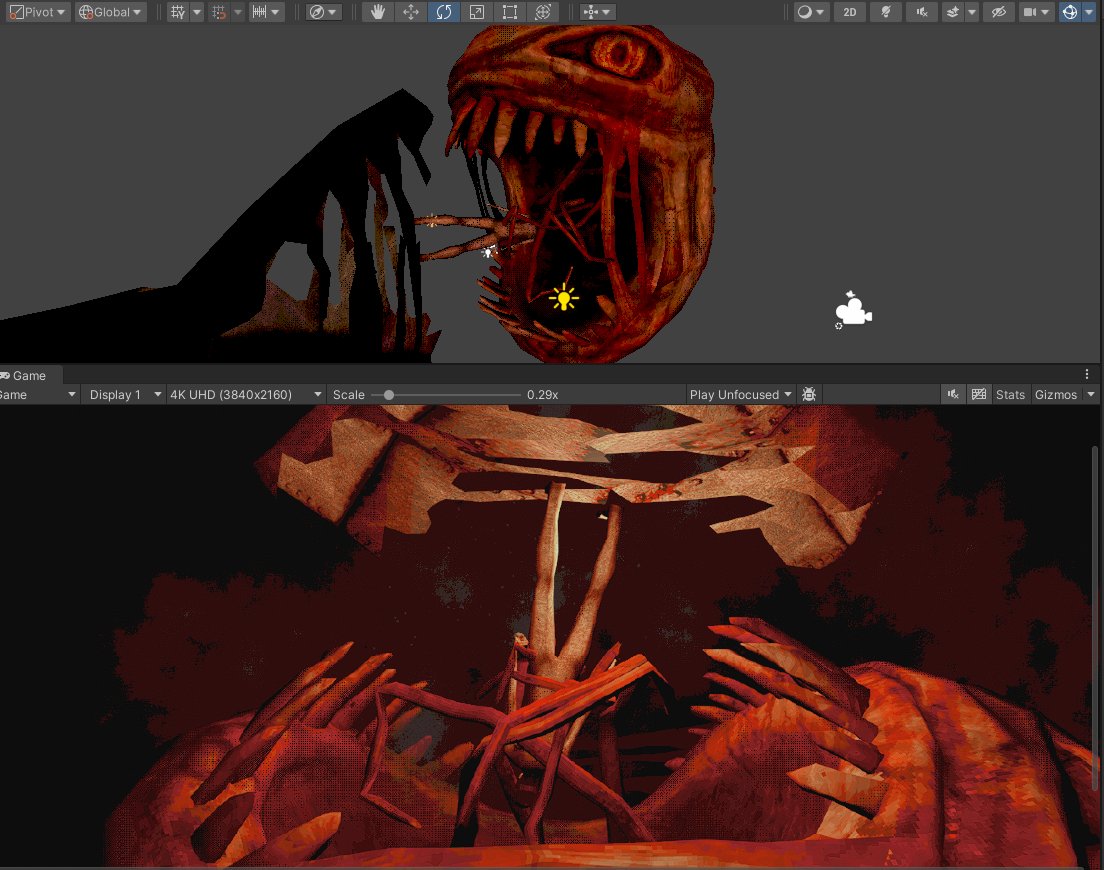
Task: Click the Display 1 selector
Action: click(x=122, y=394)
